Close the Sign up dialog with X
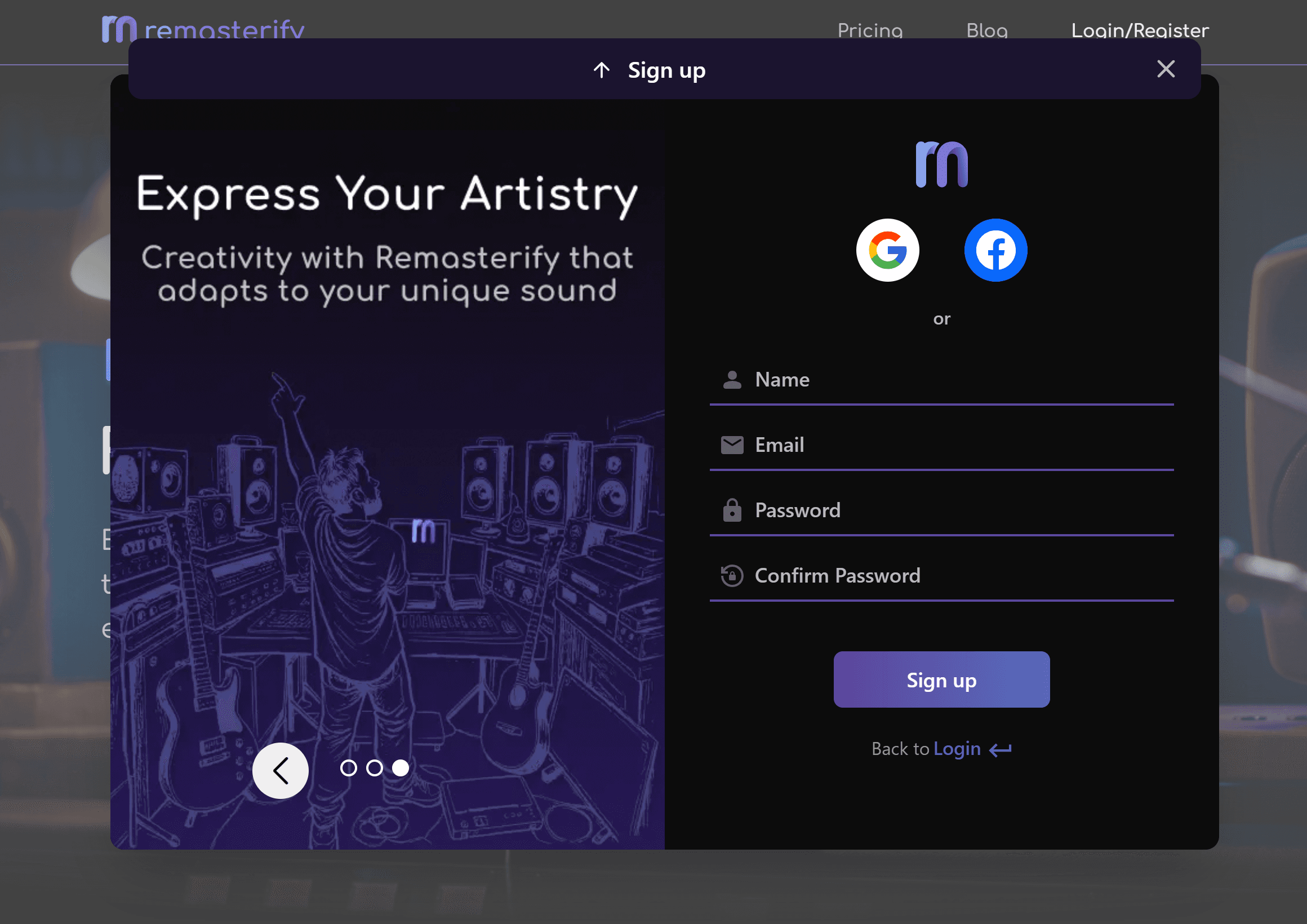Image resolution: width=1307 pixels, height=924 pixels. 1165,69
